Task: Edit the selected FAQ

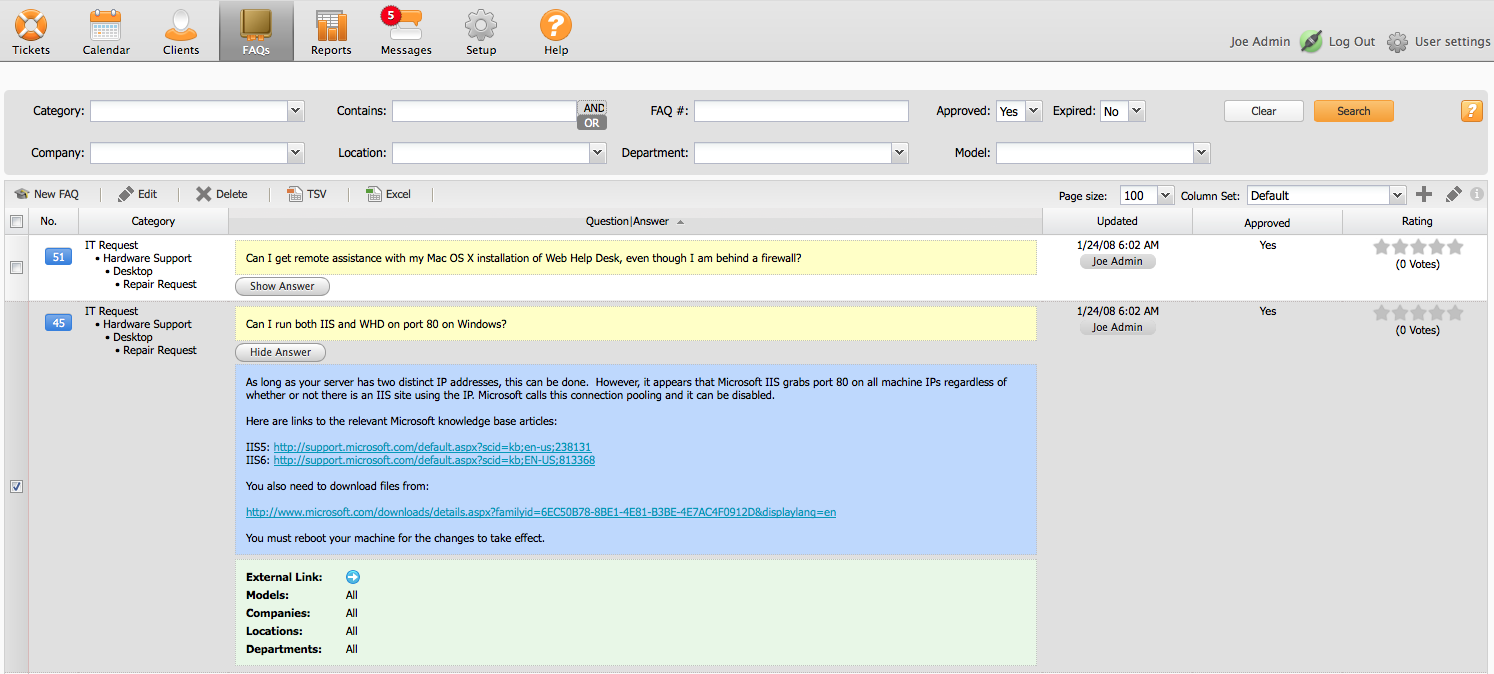Action: [137, 194]
